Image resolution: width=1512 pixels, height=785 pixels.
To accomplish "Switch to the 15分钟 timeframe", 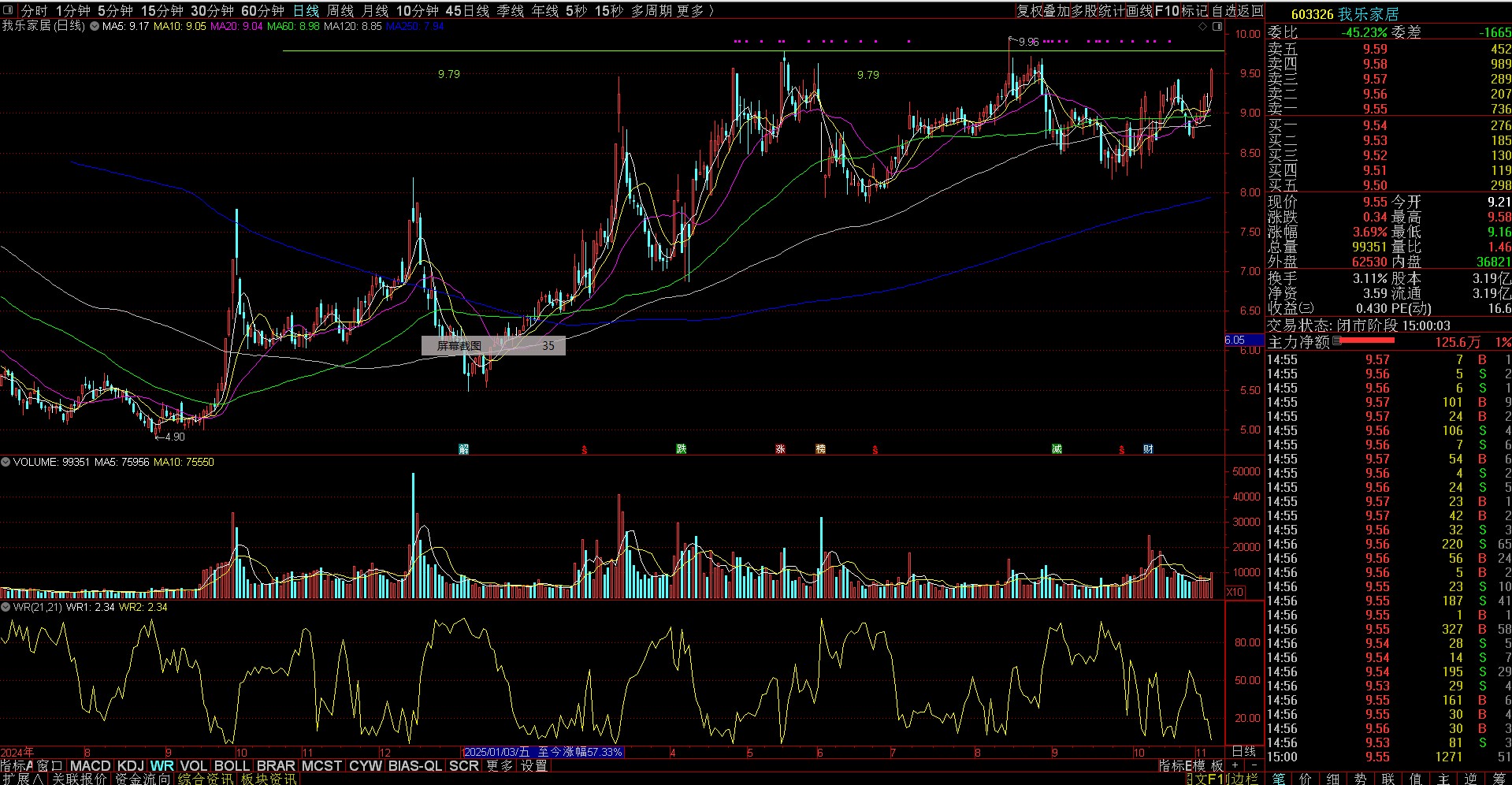I will click(162, 11).
